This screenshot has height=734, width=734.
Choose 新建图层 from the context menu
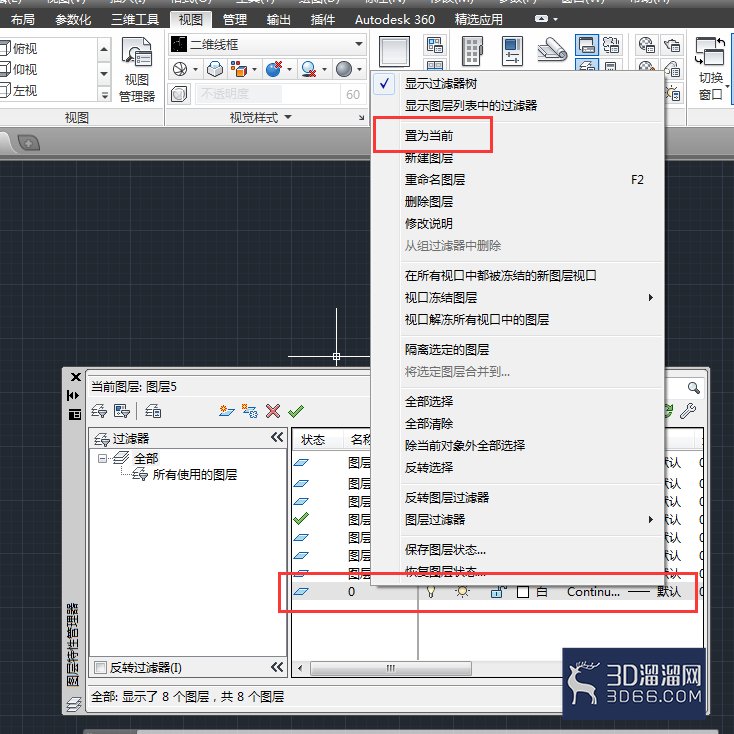(x=518, y=158)
